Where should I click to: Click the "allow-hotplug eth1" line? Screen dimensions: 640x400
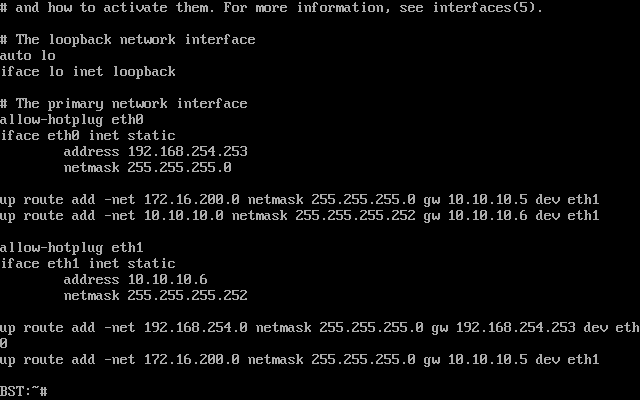(72, 248)
